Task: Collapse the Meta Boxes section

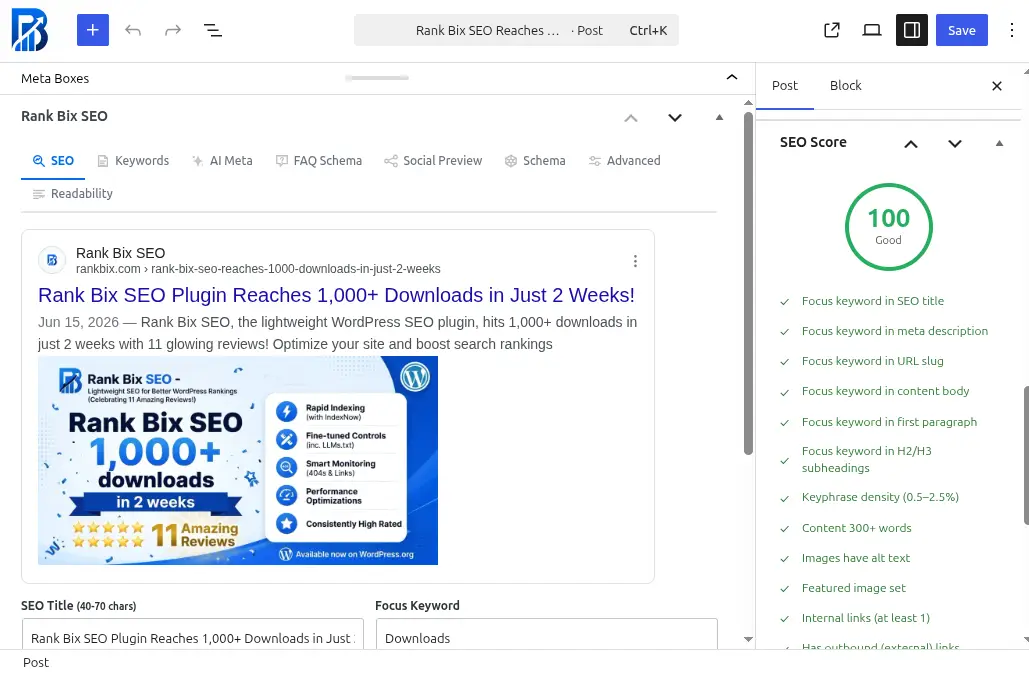Action: point(732,78)
